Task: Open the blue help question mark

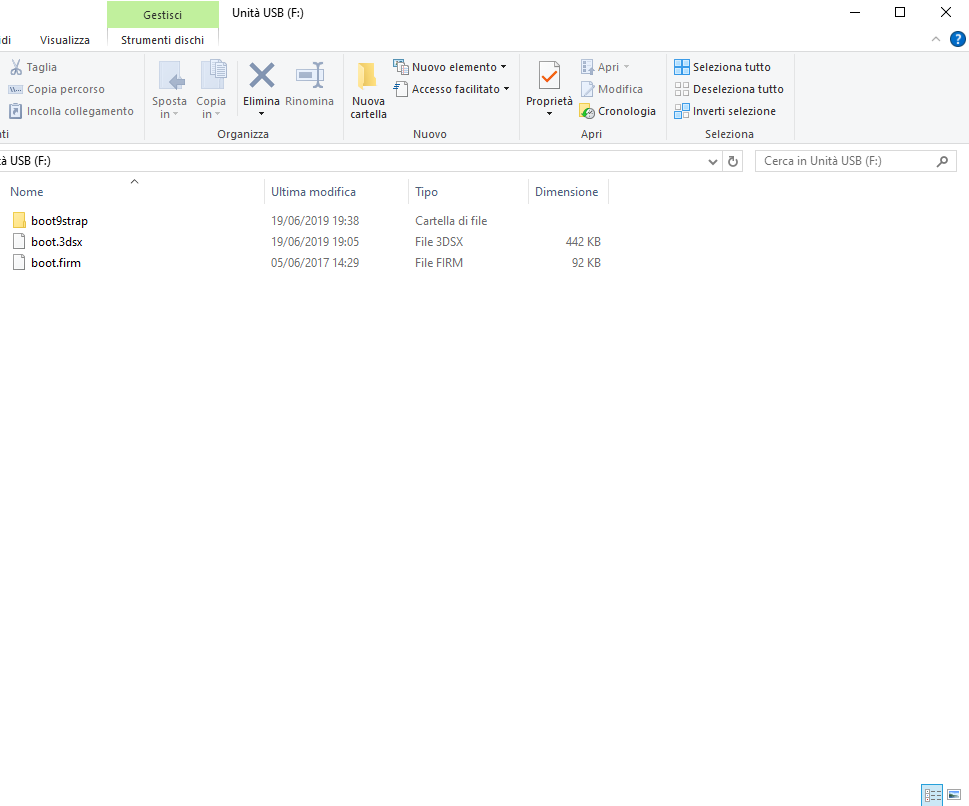Action: click(x=957, y=40)
